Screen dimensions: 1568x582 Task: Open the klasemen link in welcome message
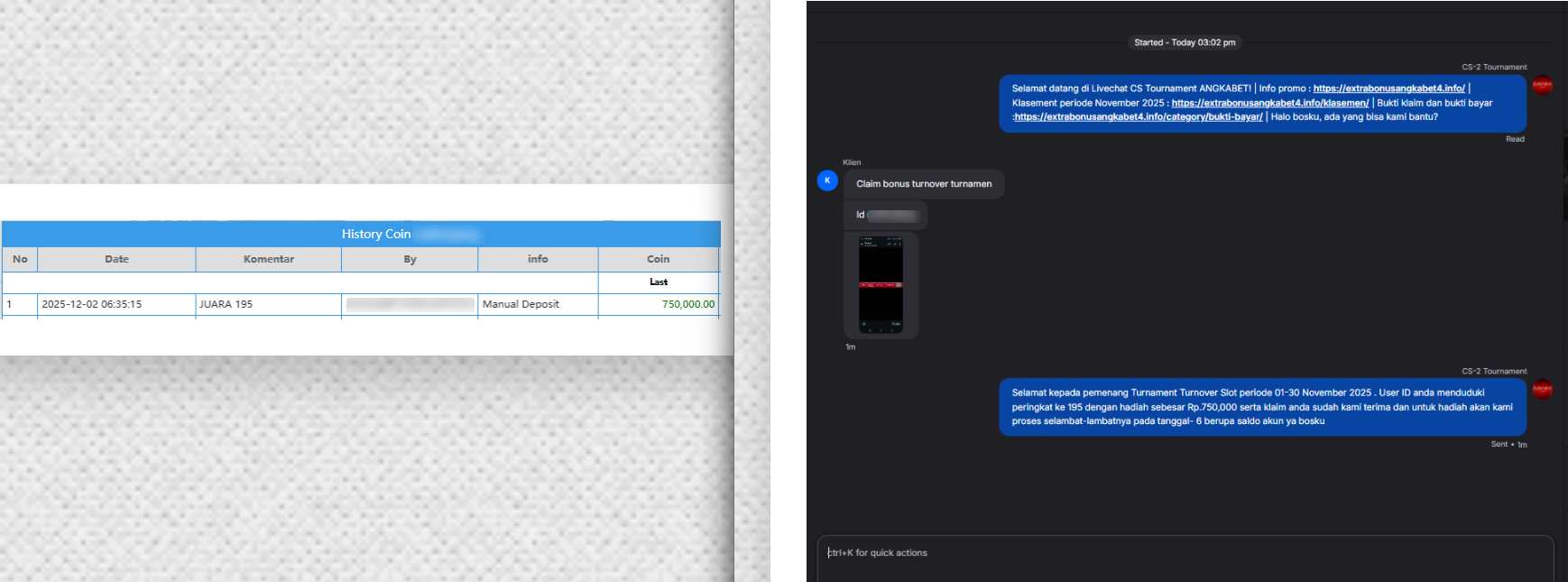pyautogui.click(x=1269, y=103)
